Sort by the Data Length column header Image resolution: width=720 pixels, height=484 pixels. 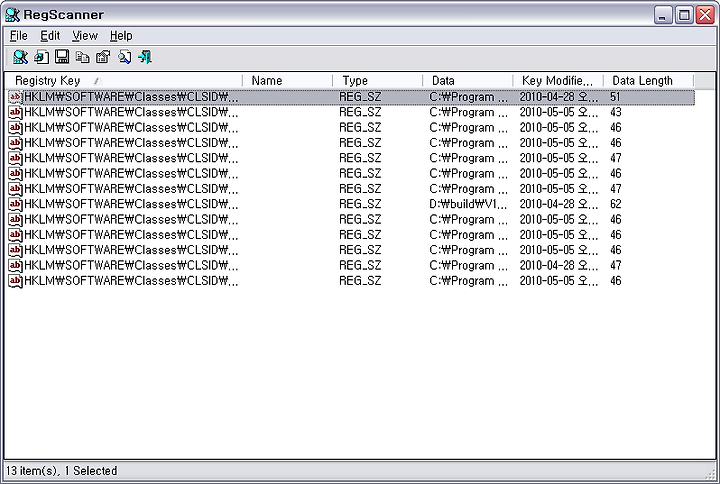(x=648, y=81)
